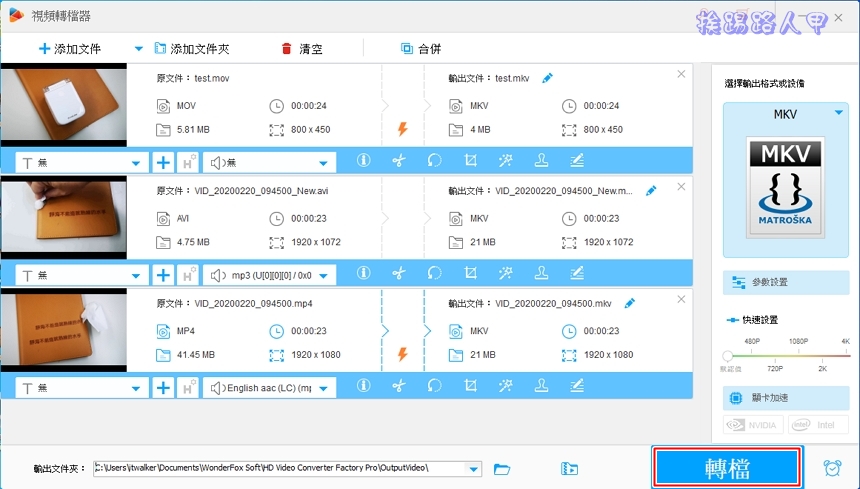Show info for VID_20200220_094500_New.avi
Screen dimensions: 860x489
pyautogui.click(x=363, y=273)
